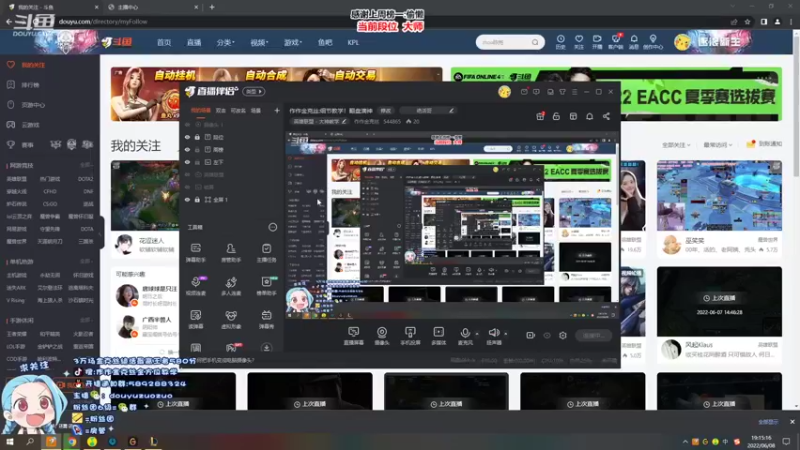
Task: Expand the 游戏 menu in Douyu navigation
Action: click(293, 42)
